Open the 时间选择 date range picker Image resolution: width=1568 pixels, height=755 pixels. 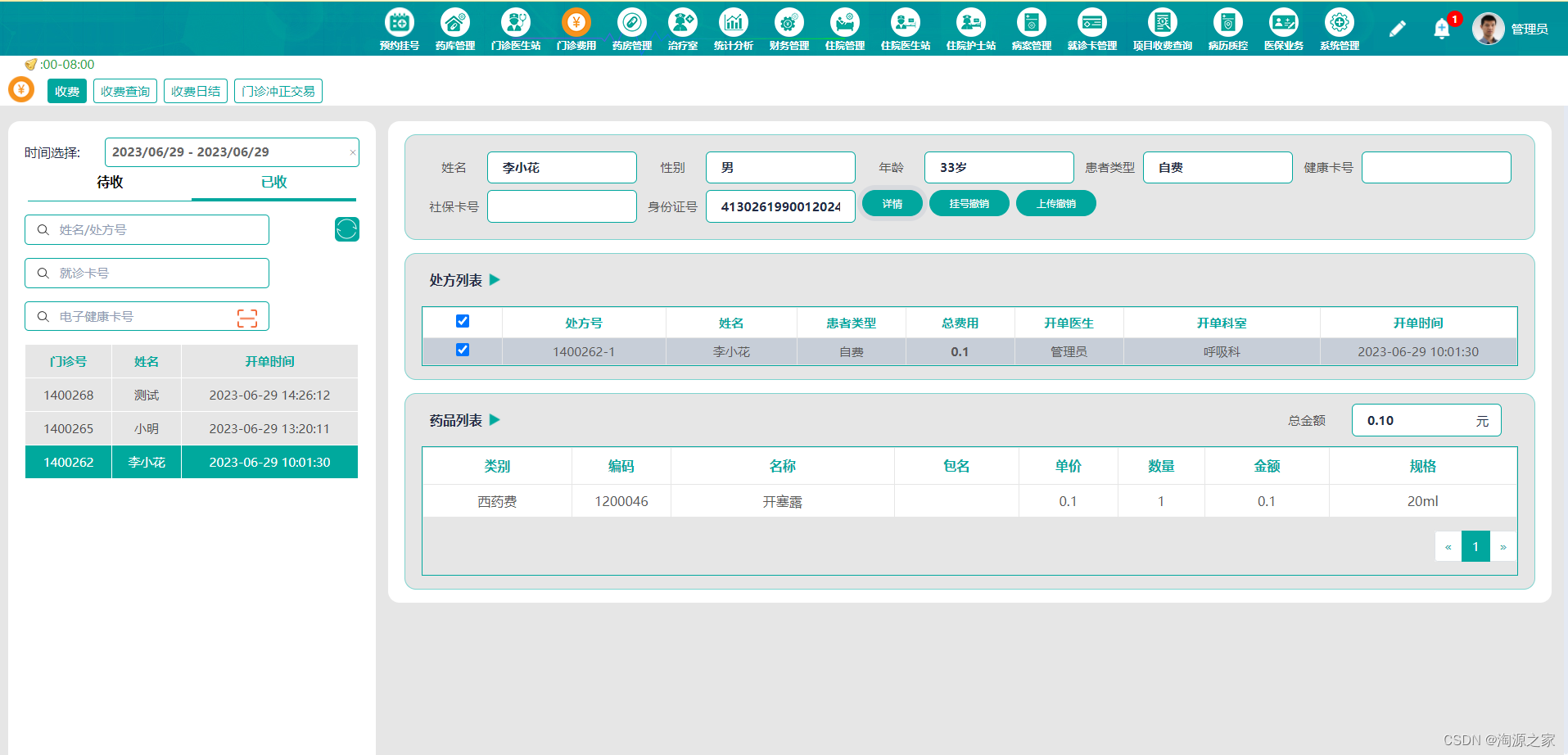pyautogui.click(x=232, y=152)
